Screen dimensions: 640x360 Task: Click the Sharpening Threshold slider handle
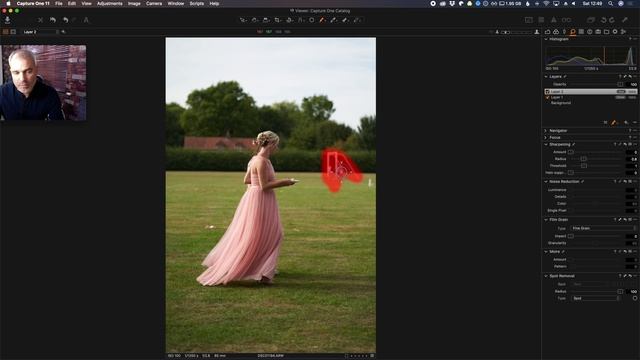click(x=584, y=166)
